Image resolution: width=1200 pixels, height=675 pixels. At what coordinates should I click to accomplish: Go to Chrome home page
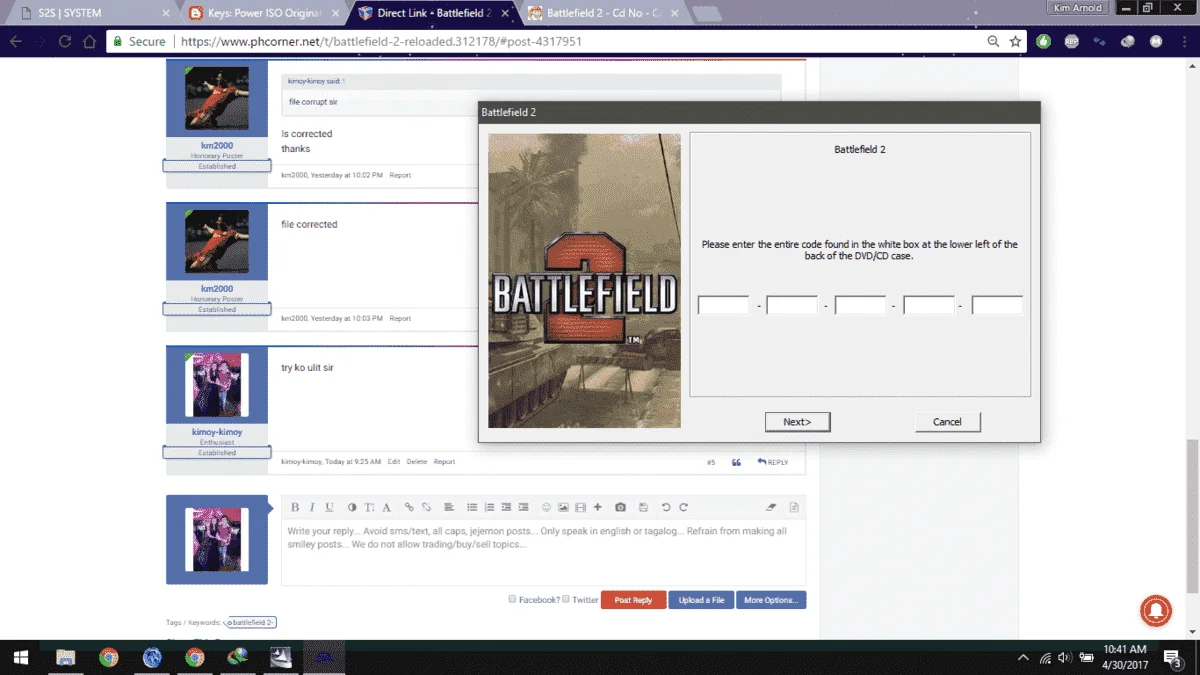coord(90,42)
